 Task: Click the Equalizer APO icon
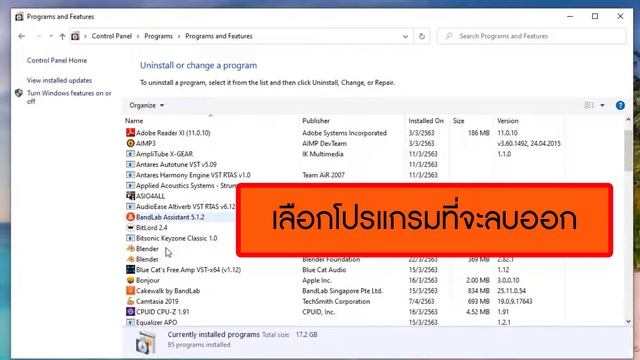(x=130, y=322)
